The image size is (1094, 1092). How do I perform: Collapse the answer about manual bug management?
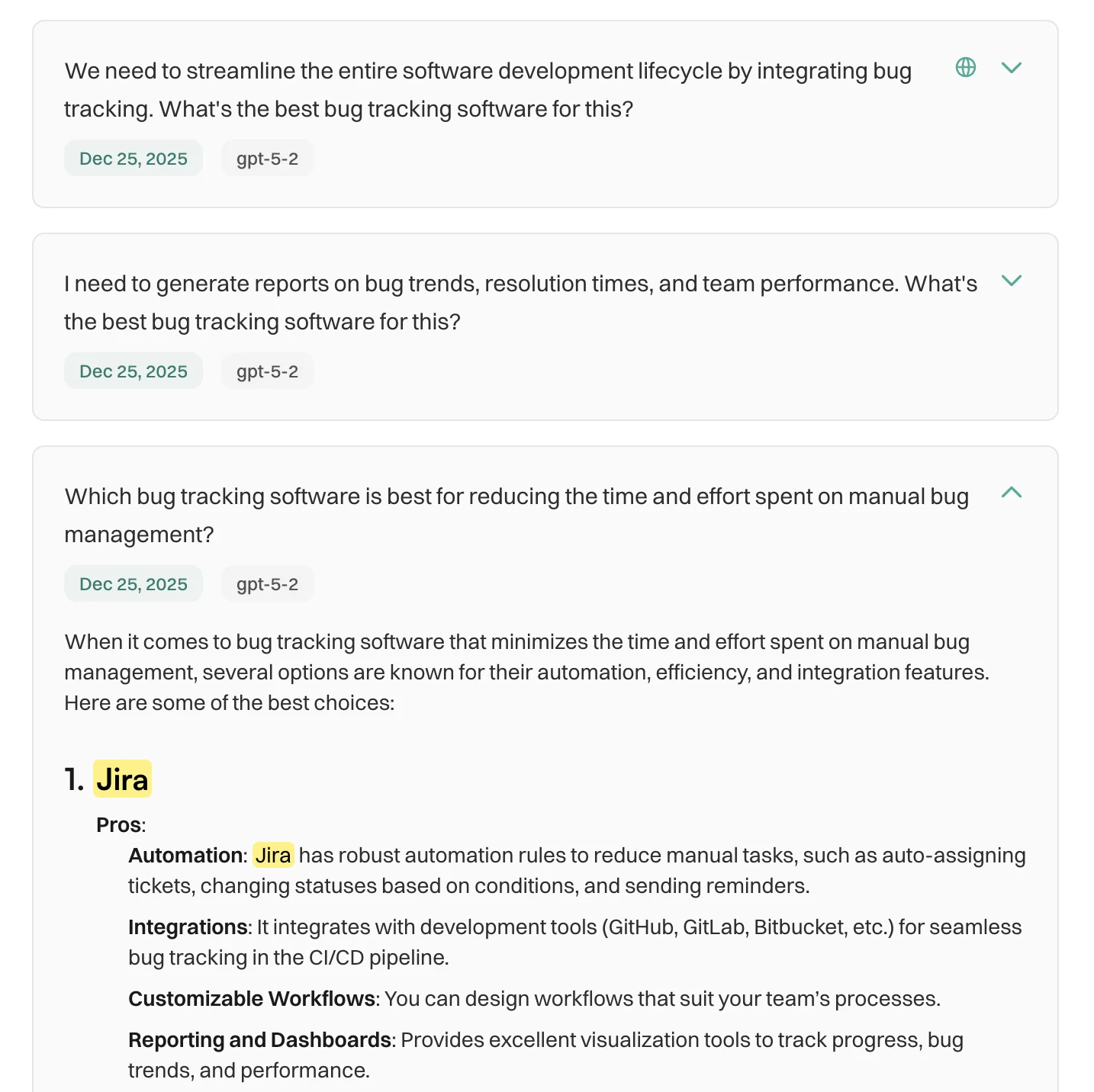click(1012, 493)
